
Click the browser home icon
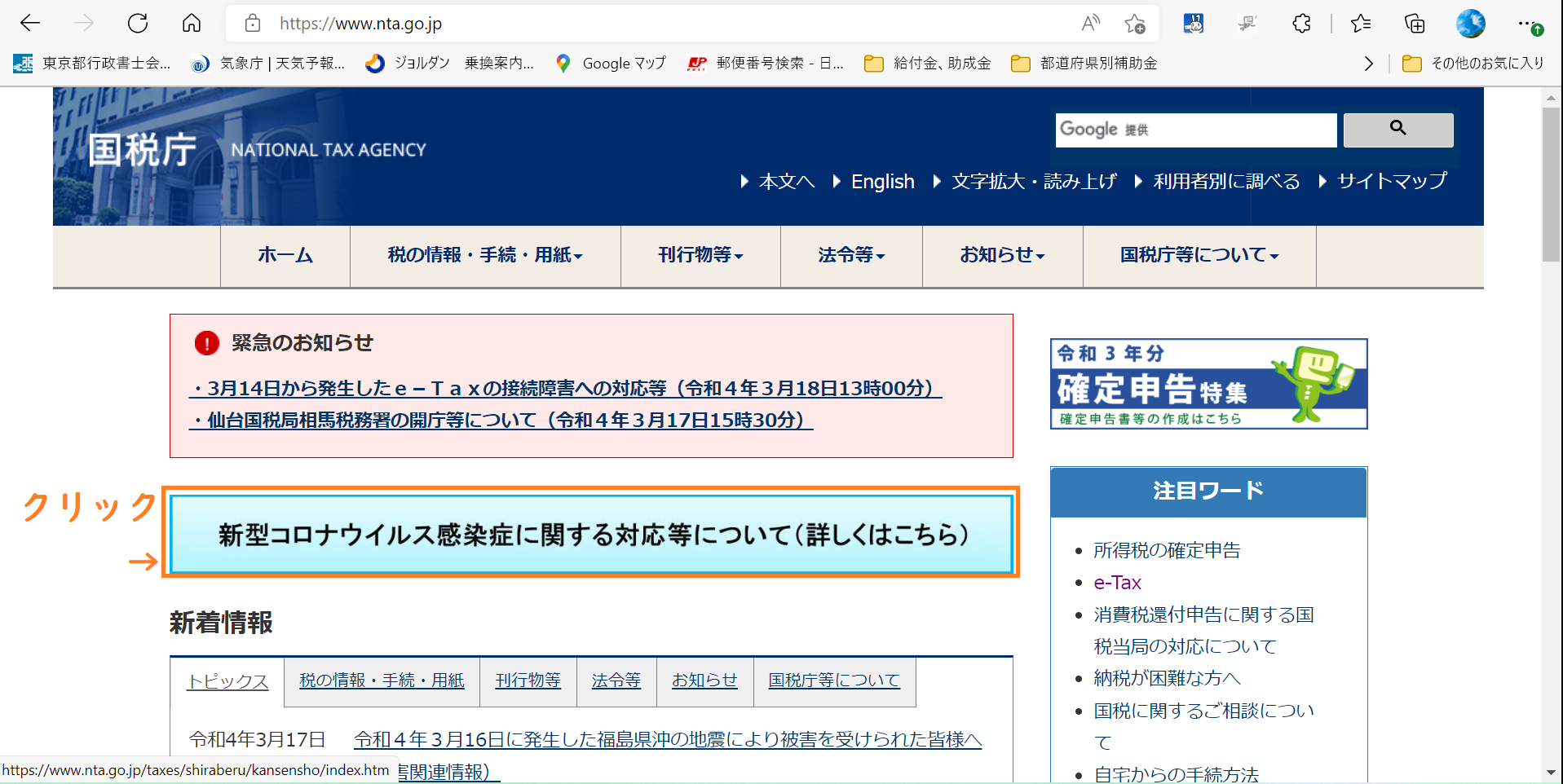[192, 24]
